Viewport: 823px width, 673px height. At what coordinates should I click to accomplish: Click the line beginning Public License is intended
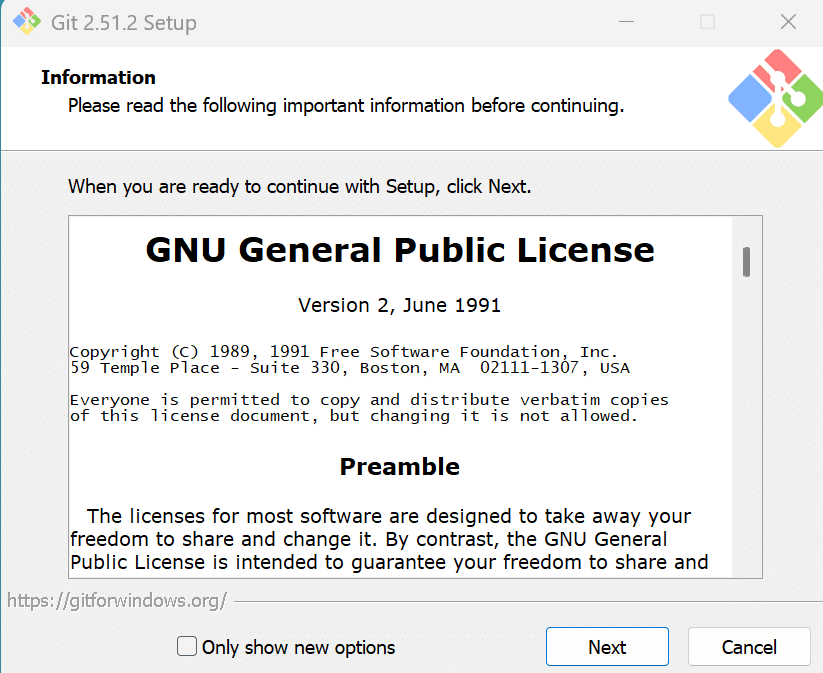(389, 562)
